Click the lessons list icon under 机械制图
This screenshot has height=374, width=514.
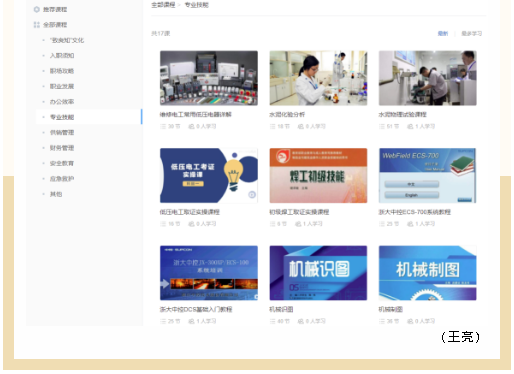[x=382, y=321]
